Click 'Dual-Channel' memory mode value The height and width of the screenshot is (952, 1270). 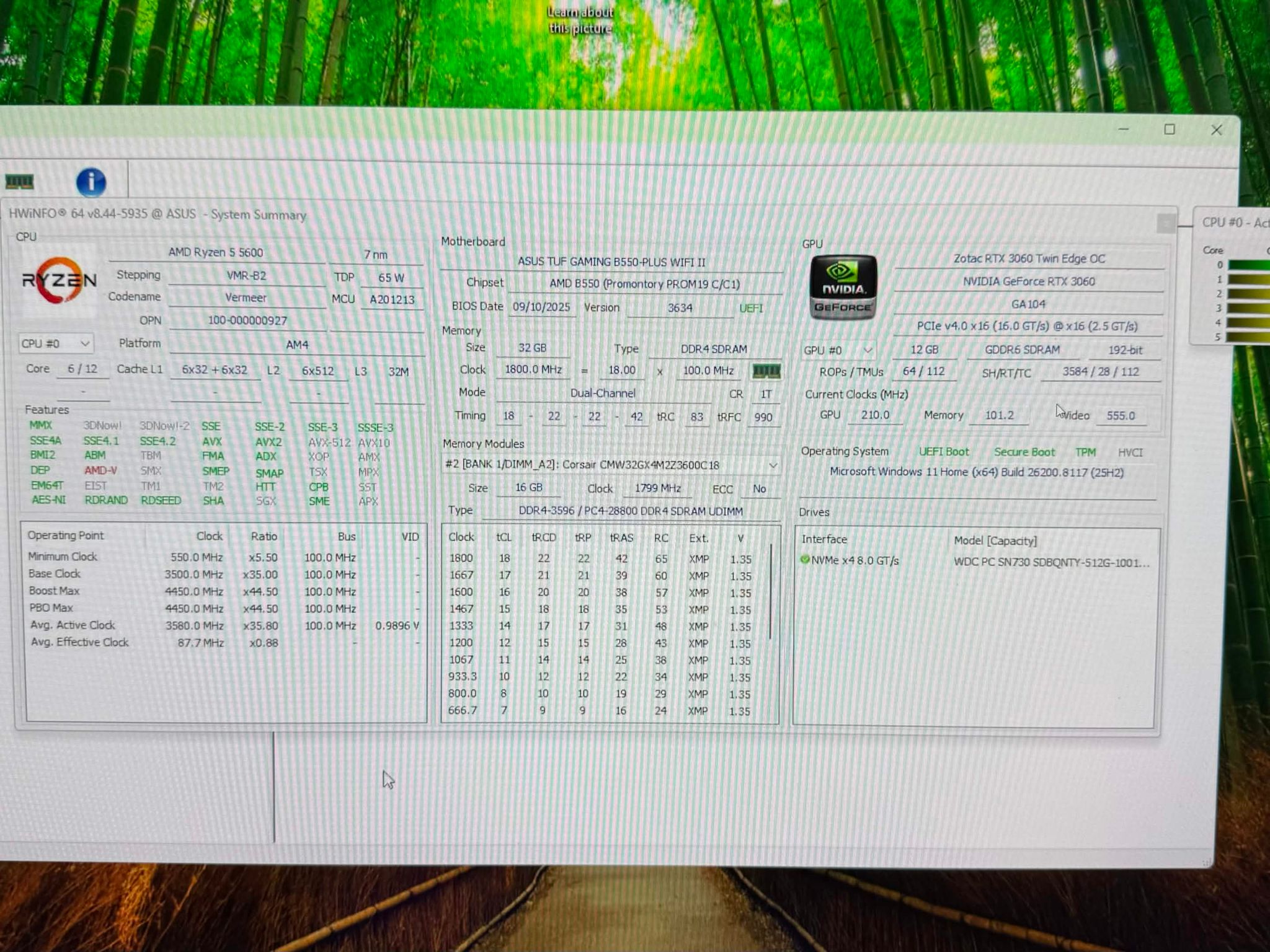tap(603, 393)
